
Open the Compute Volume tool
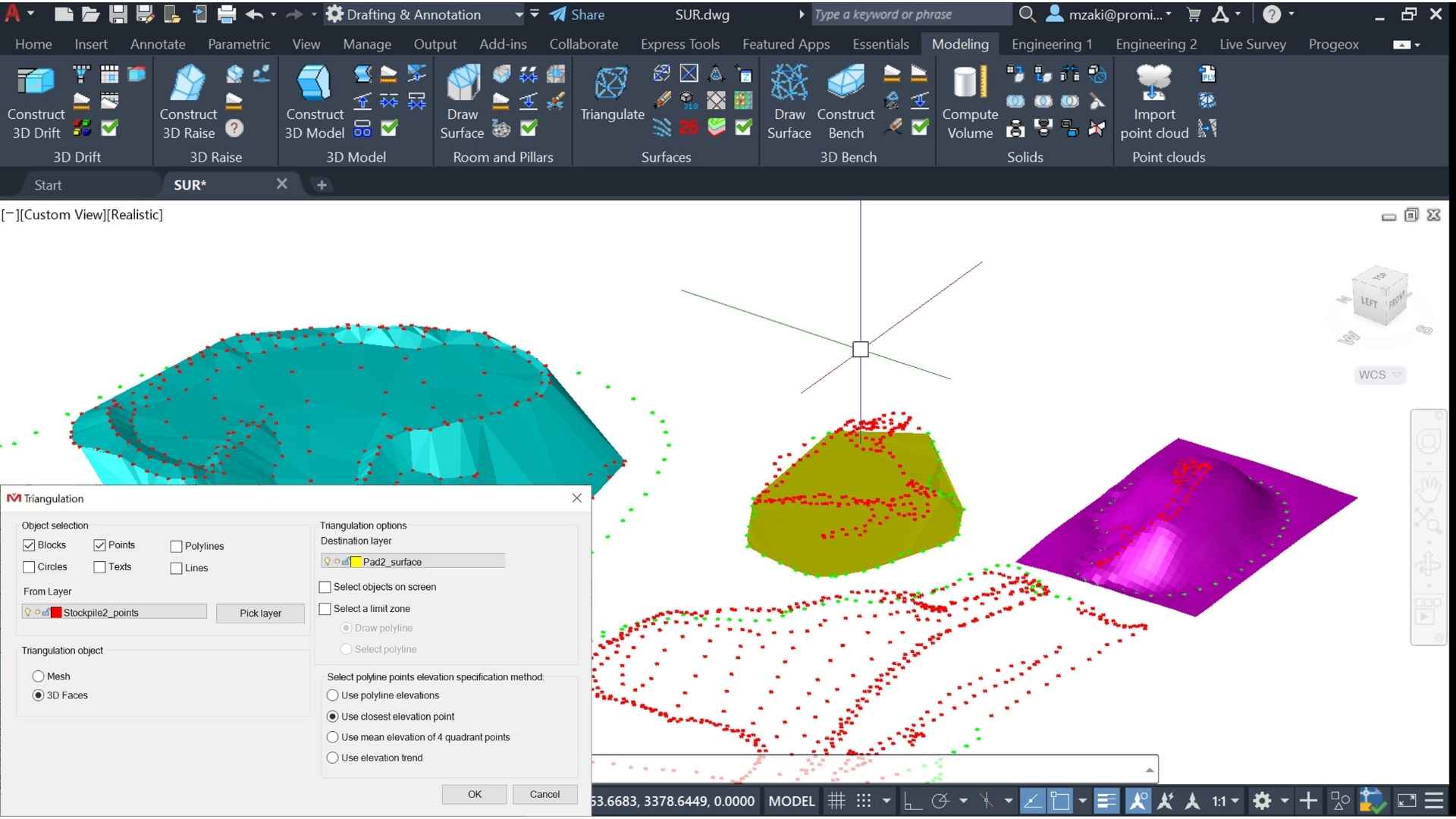[969, 83]
